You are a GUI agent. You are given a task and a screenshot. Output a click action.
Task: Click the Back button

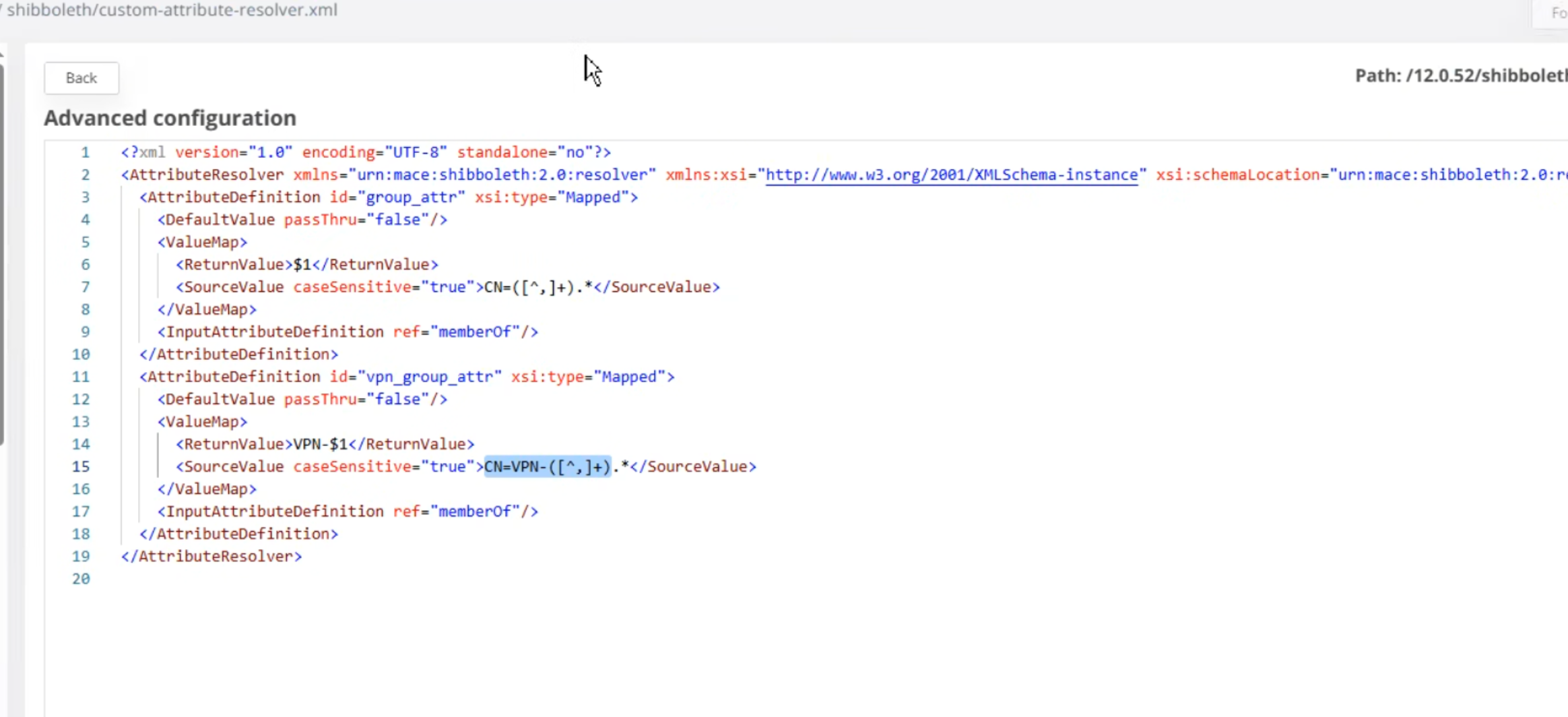81,78
